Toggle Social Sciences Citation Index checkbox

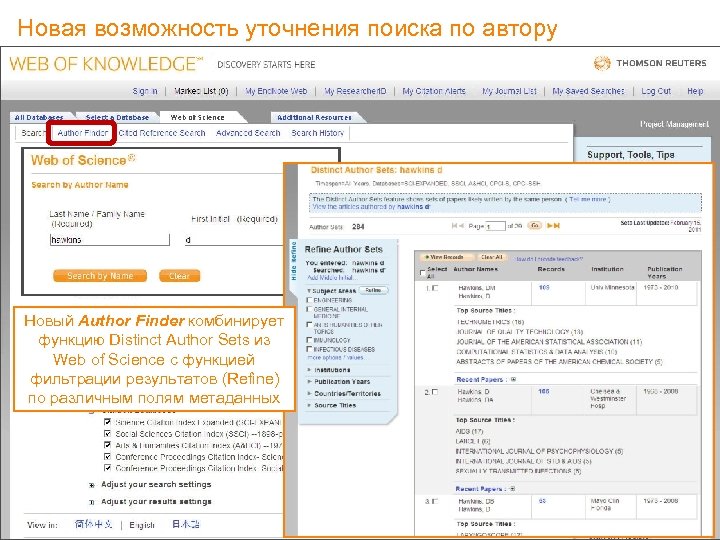[107, 433]
